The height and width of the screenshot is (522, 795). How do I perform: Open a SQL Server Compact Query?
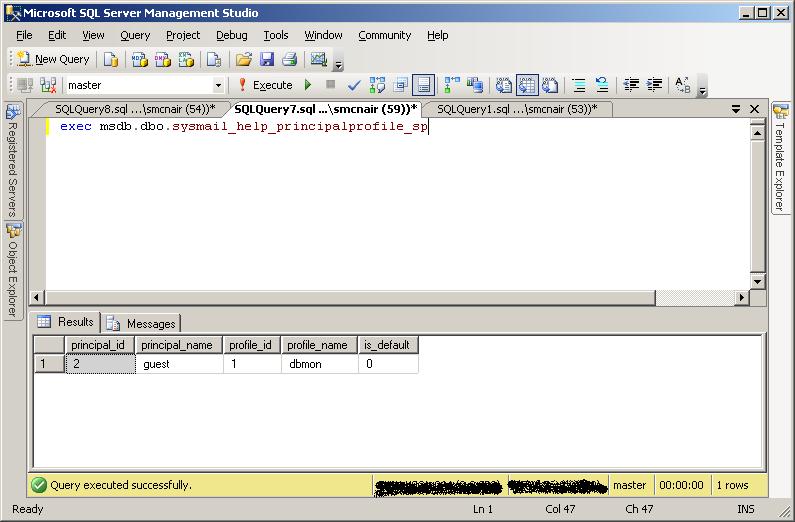pyautogui.click(x=214, y=59)
